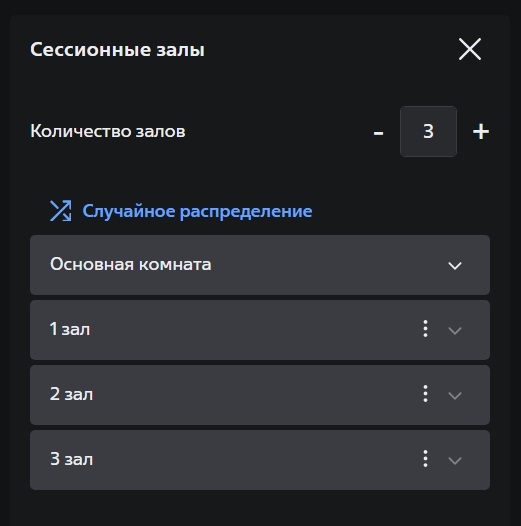Open the 1 зал three-dot menu
Image resolution: width=521 pixels, height=526 pixels.
coord(425,329)
